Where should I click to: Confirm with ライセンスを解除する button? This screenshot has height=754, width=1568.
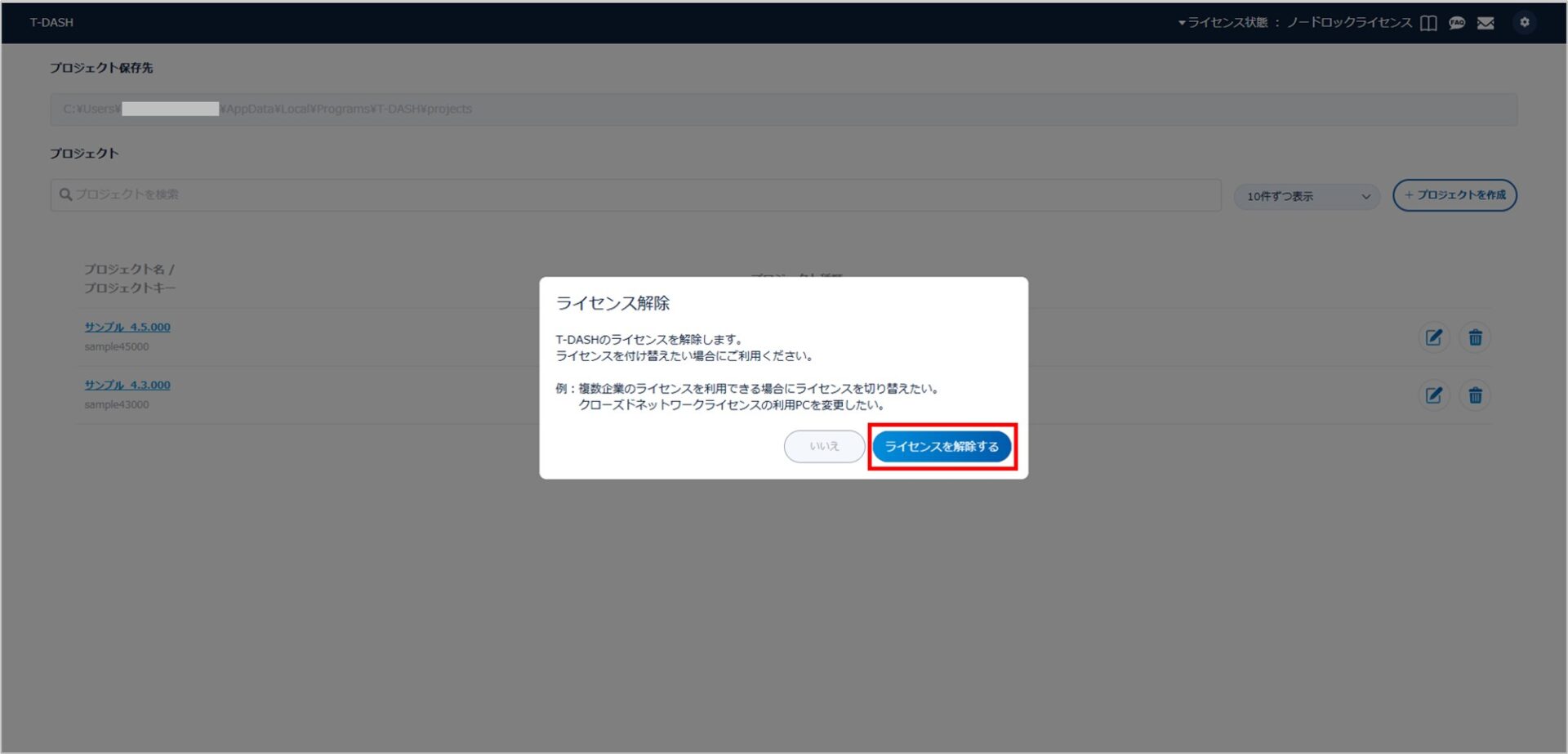click(x=942, y=447)
